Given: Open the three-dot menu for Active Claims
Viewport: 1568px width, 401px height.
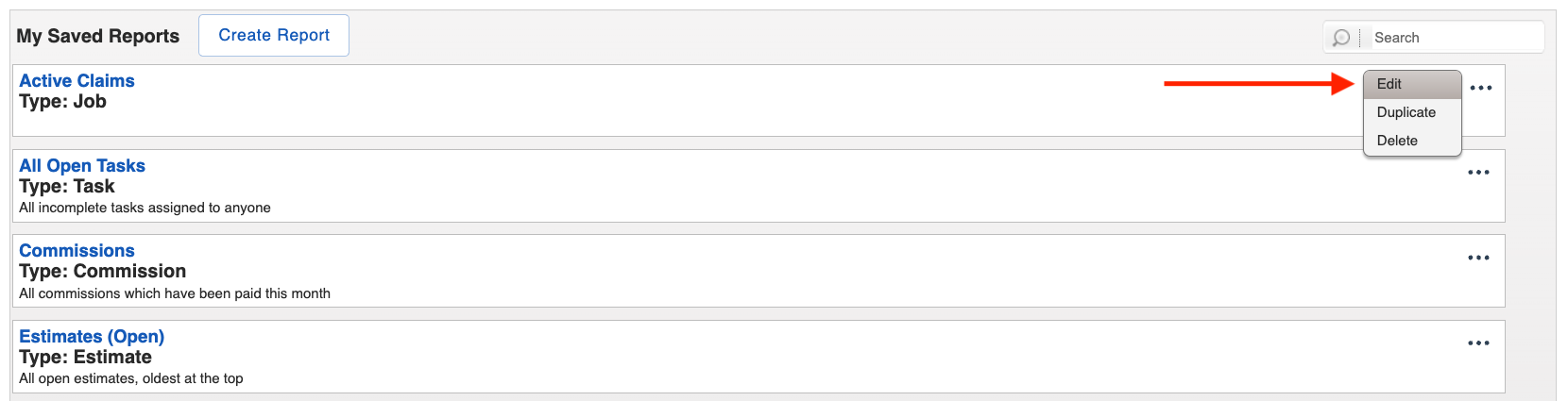Looking at the screenshot, I should click(1481, 88).
